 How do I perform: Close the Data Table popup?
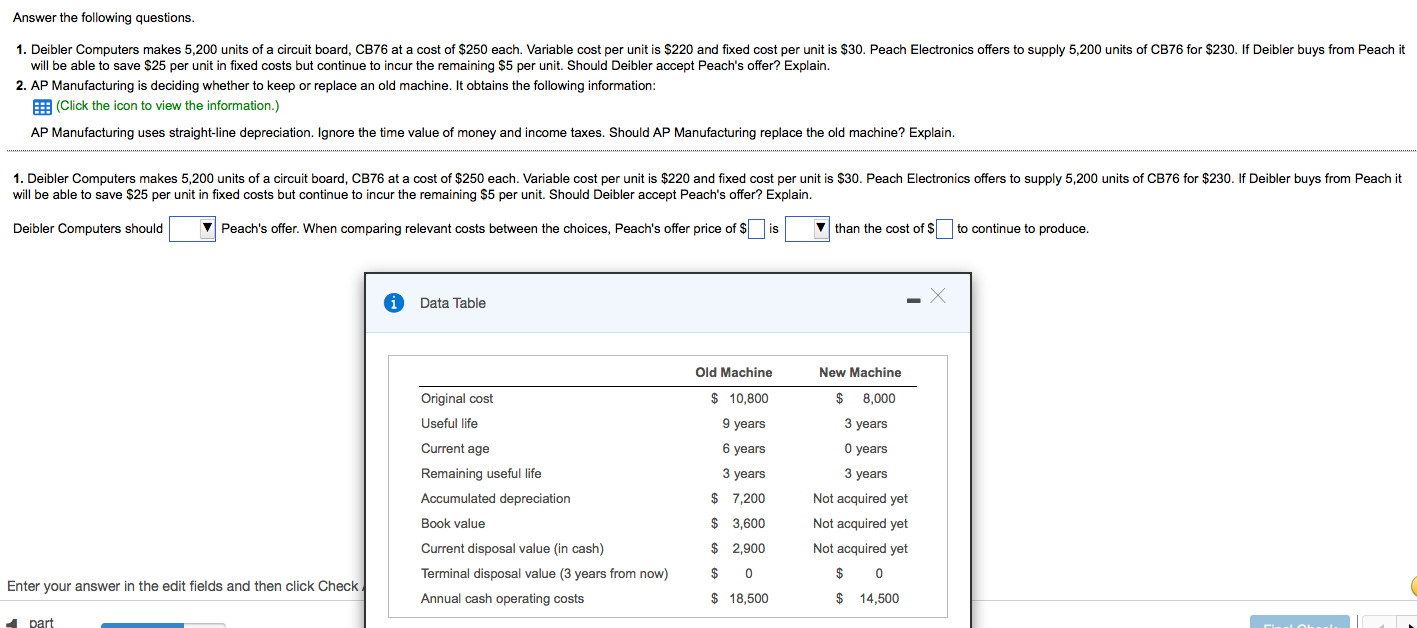coord(937,296)
